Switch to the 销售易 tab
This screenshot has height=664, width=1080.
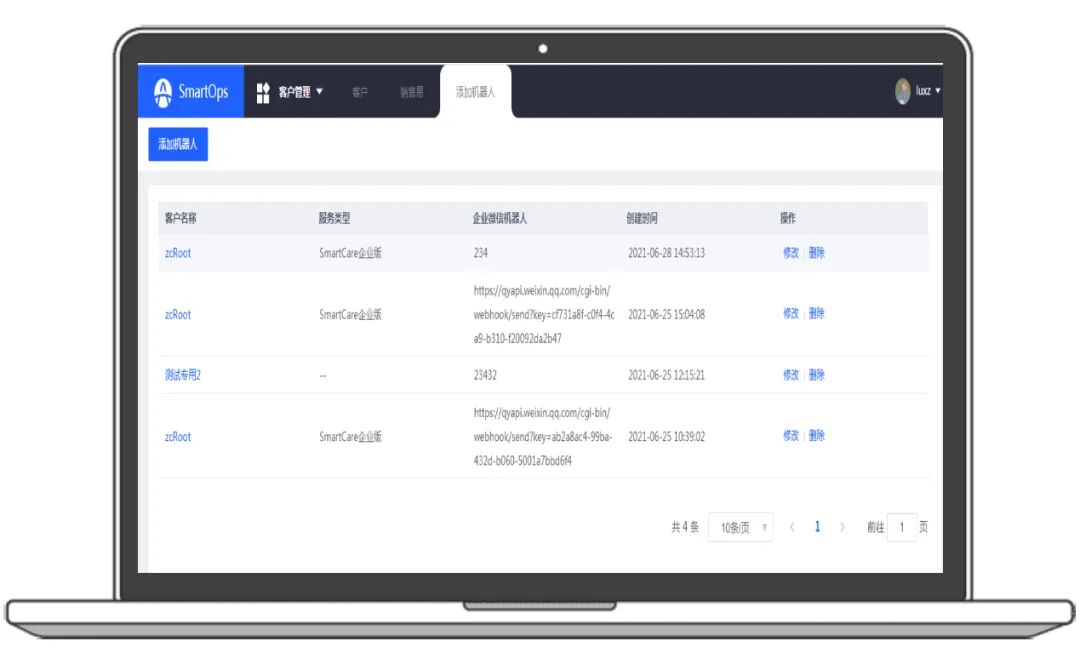point(412,92)
